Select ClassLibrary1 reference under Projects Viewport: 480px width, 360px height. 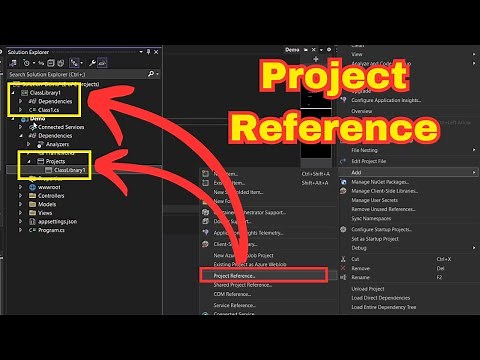(x=70, y=170)
